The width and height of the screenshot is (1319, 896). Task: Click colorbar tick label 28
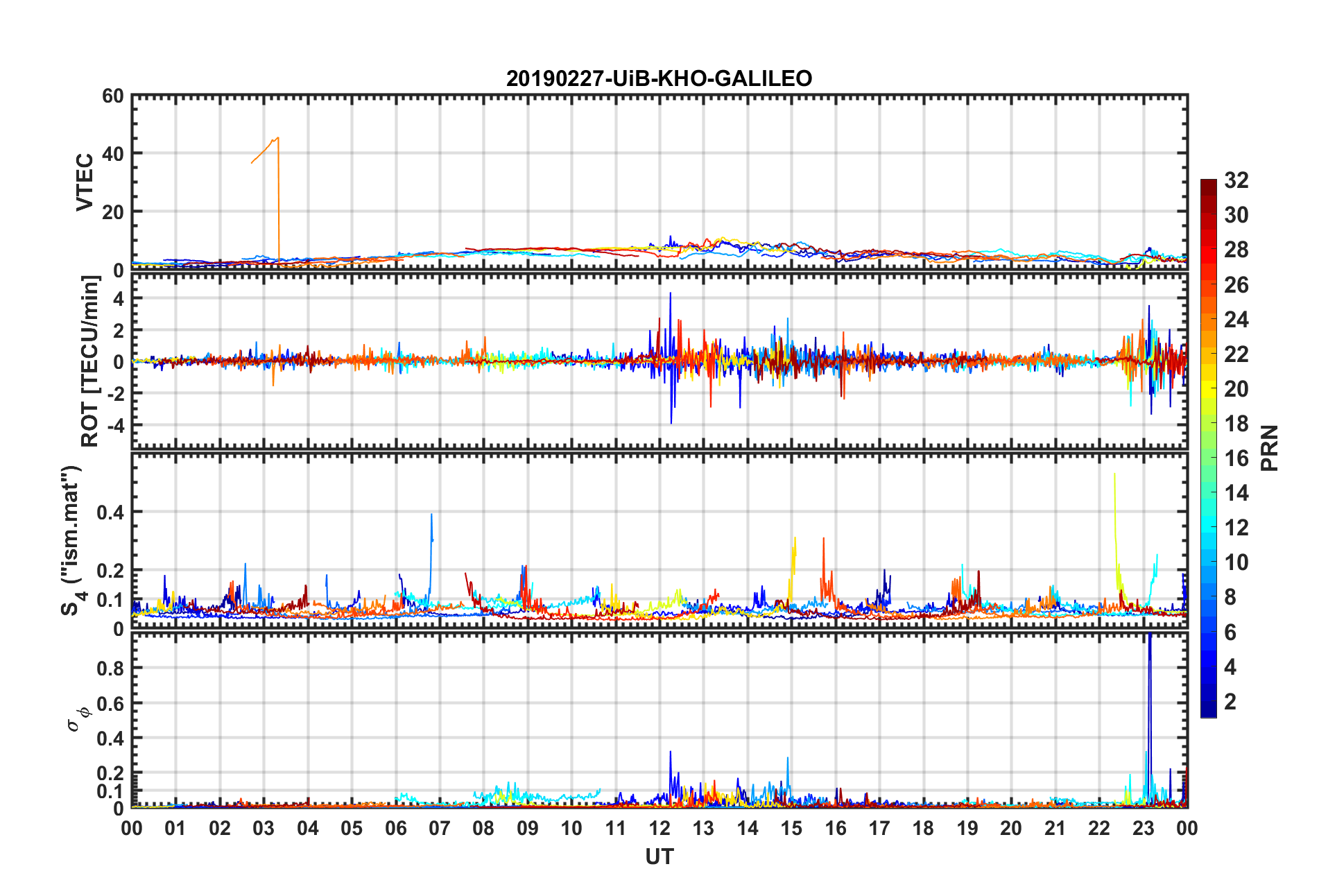1236,250
